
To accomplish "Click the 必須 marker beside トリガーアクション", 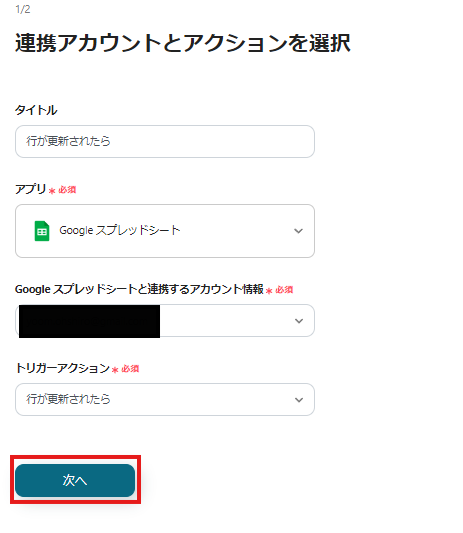I will pyautogui.click(x=130, y=368).
